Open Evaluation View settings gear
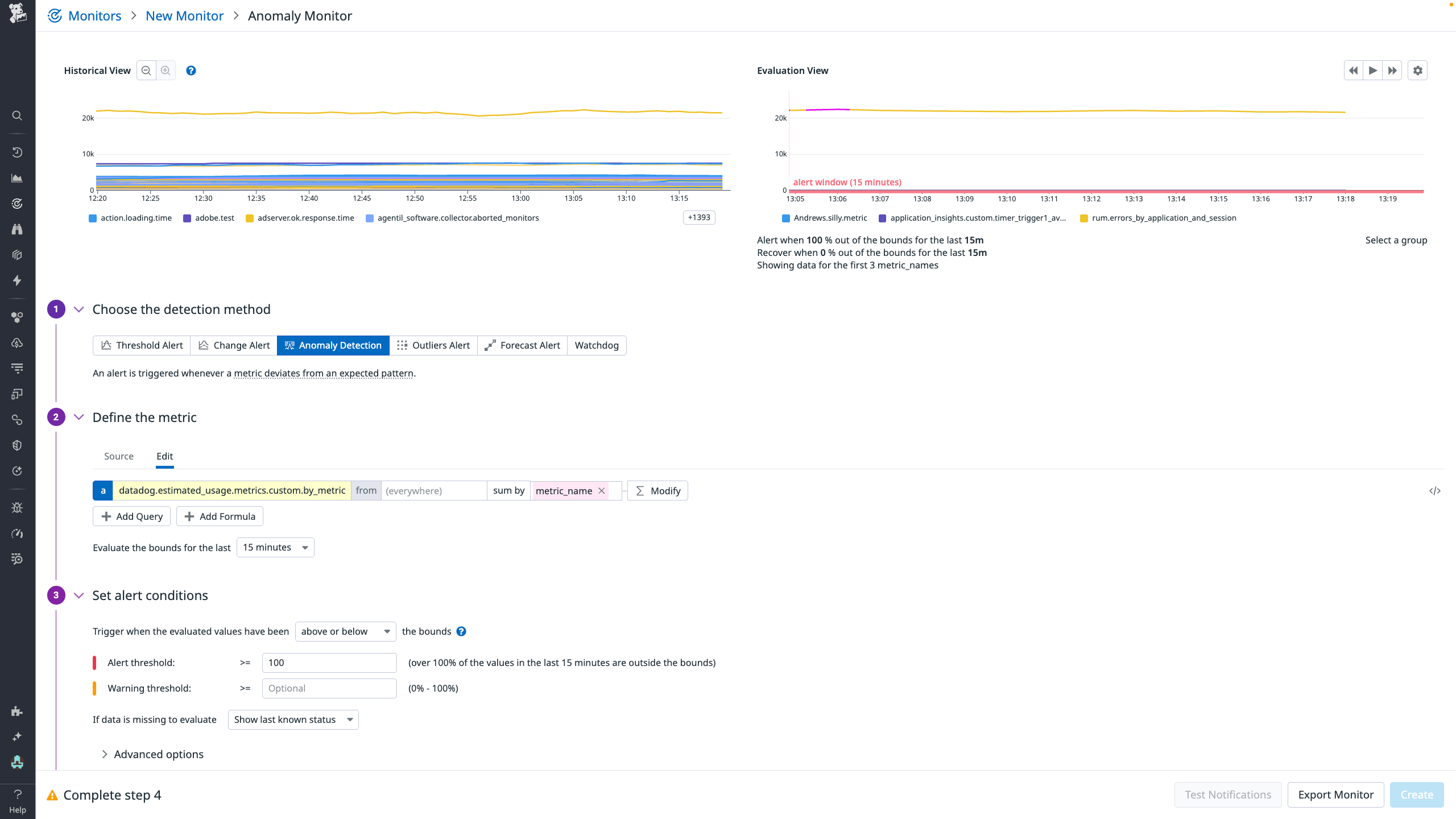The width and height of the screenshot is (1456, 819). (x=1417, y=70)
